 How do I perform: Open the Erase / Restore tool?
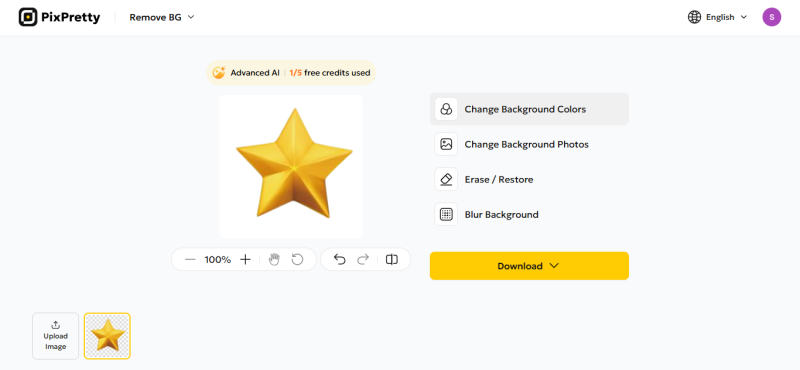coord(529,180)
